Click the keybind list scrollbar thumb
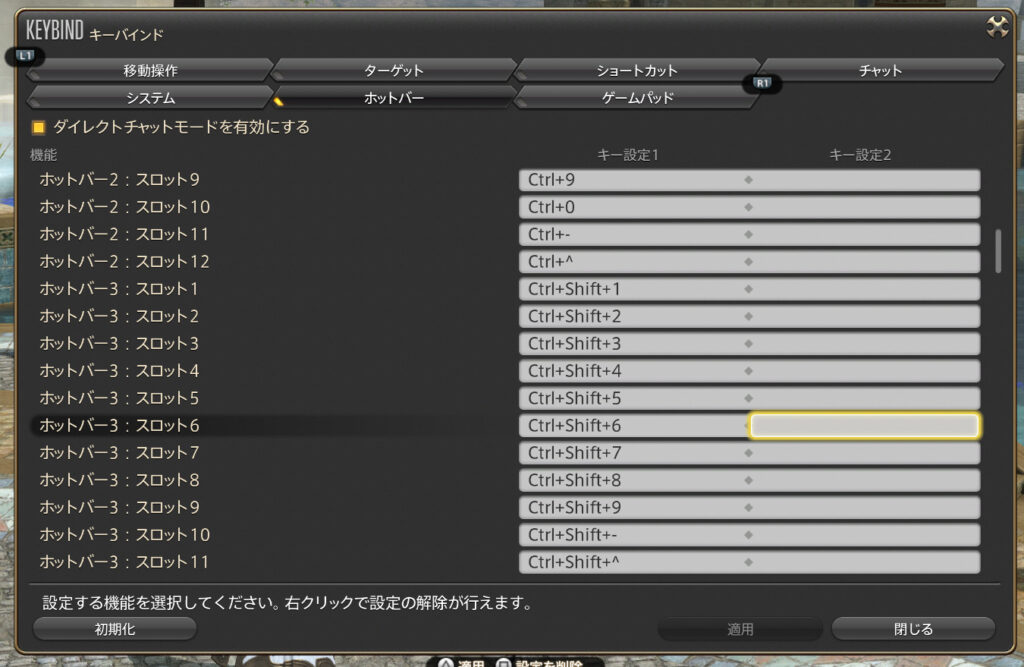The image size is (1024, 667). (997, 251)
